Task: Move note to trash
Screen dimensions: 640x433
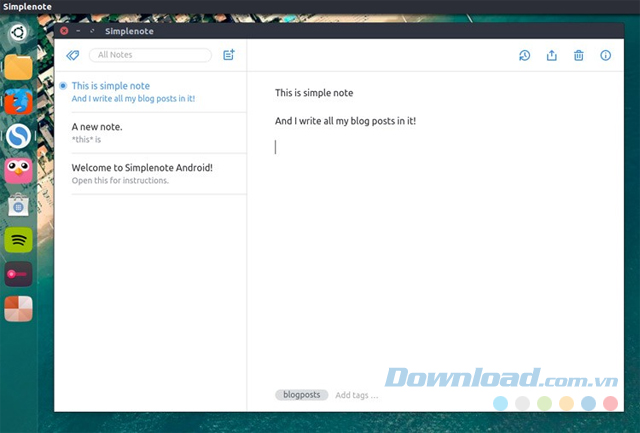Action: click(x=578, y=56)
